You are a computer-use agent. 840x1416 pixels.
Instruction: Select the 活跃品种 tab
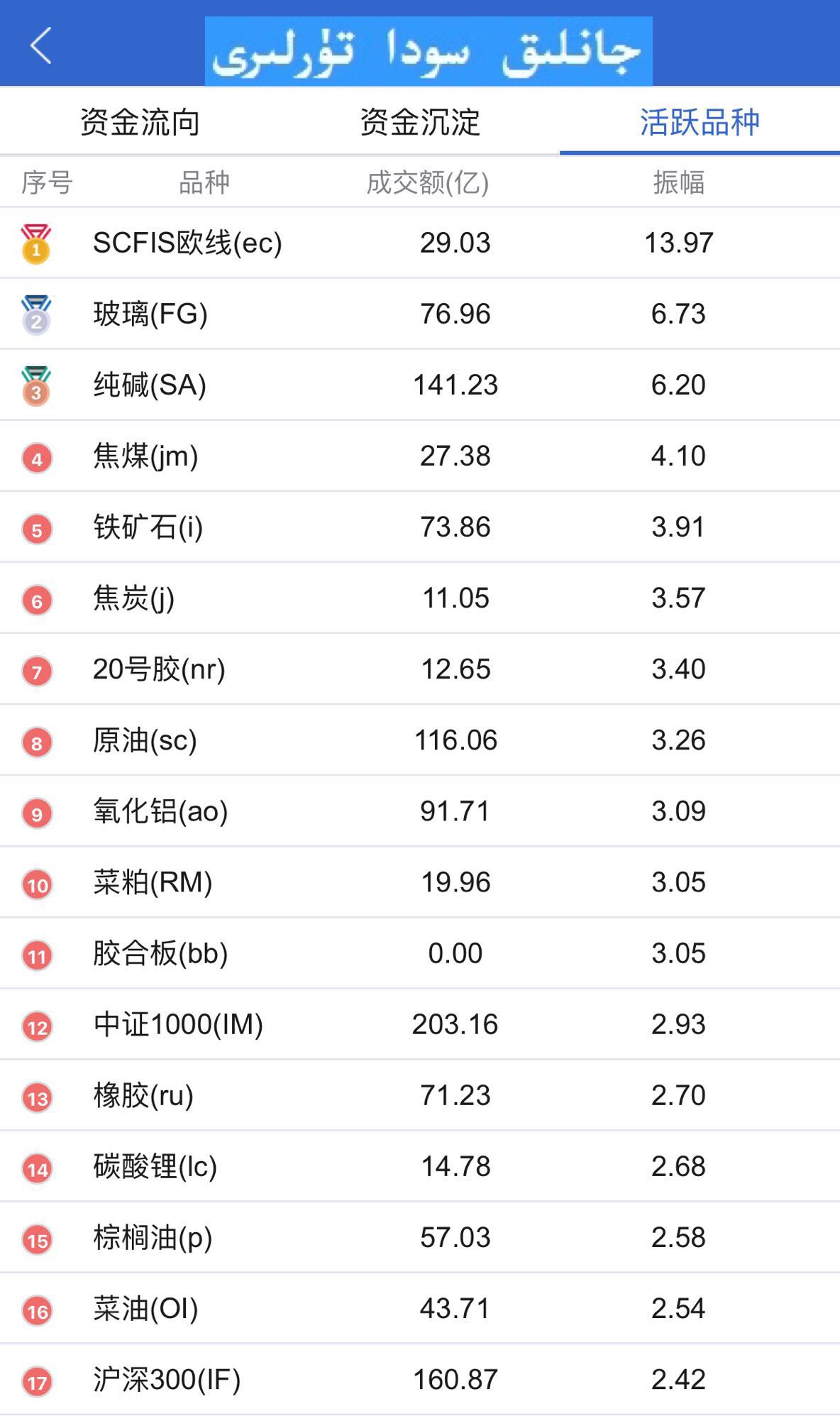(x=700, y=122)
